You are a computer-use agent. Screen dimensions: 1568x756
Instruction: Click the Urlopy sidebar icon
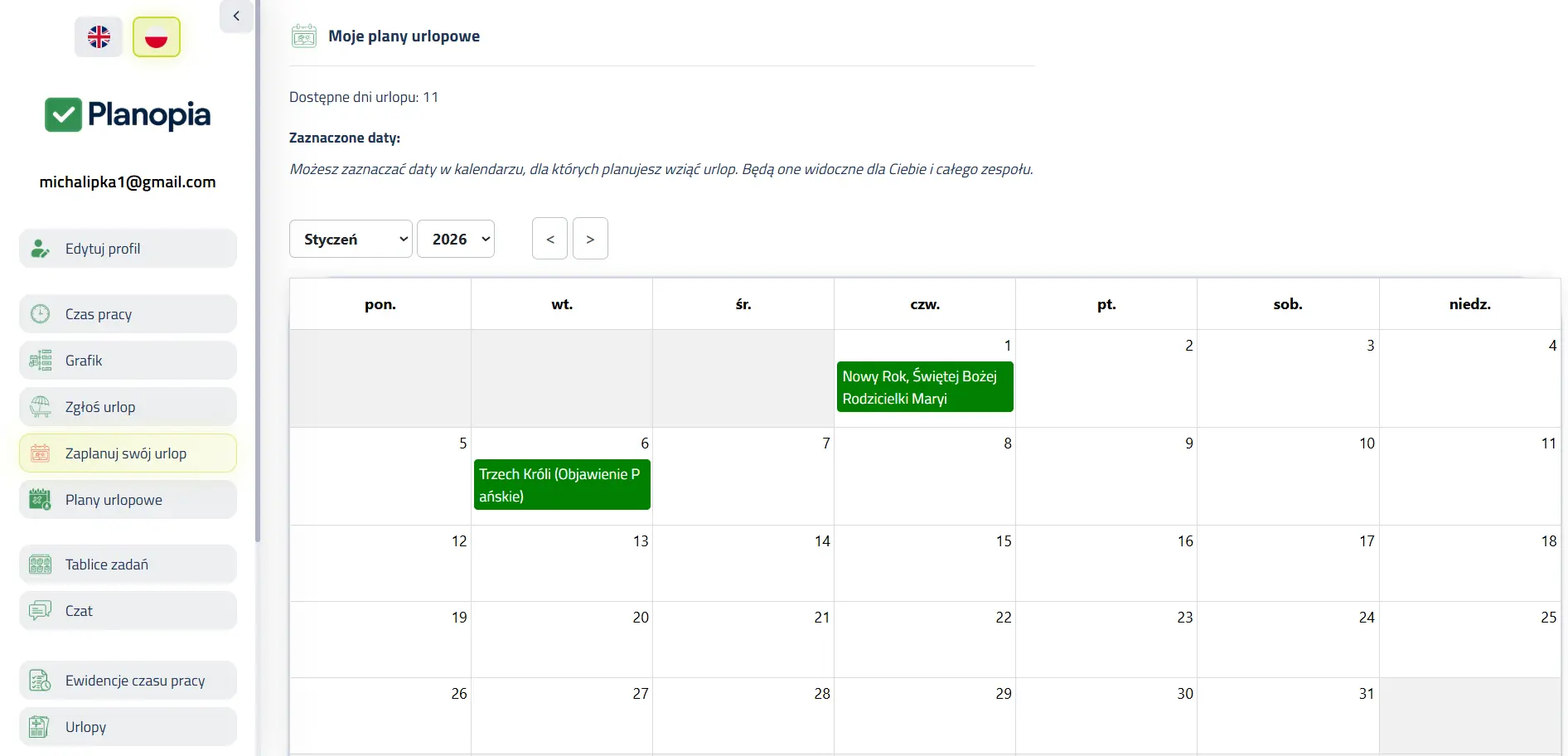[40, 727]
